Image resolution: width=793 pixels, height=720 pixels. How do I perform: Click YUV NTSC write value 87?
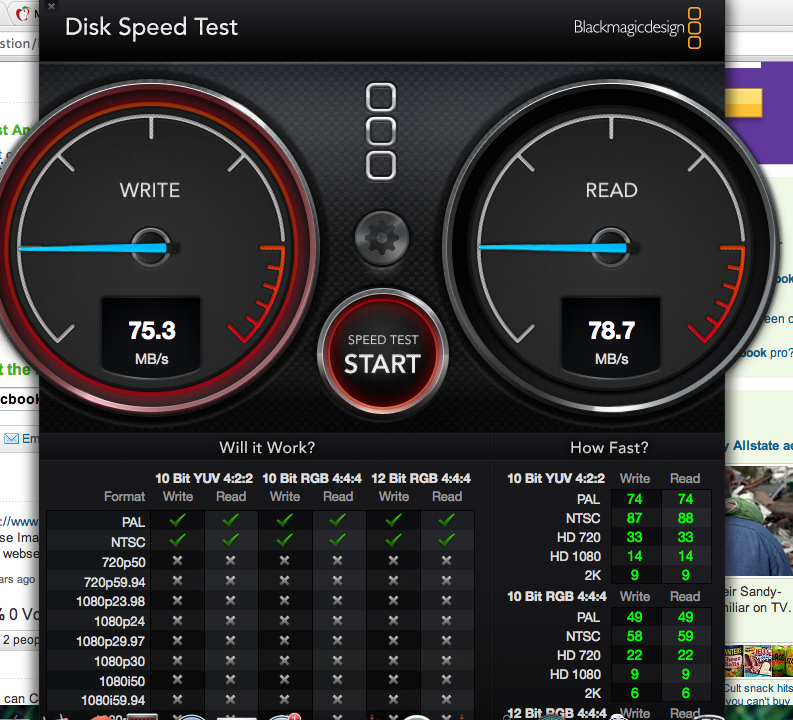634,518
